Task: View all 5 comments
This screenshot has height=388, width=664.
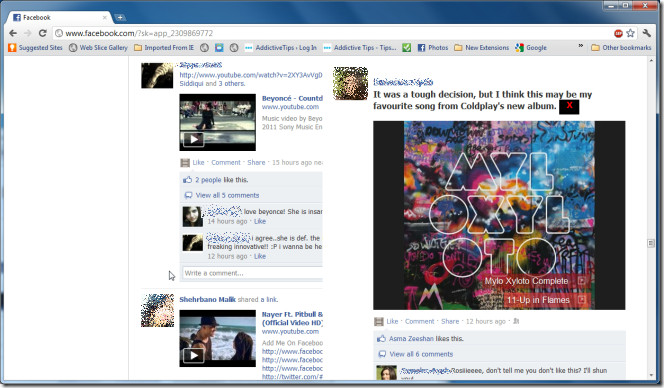Action: click(227, 195)
